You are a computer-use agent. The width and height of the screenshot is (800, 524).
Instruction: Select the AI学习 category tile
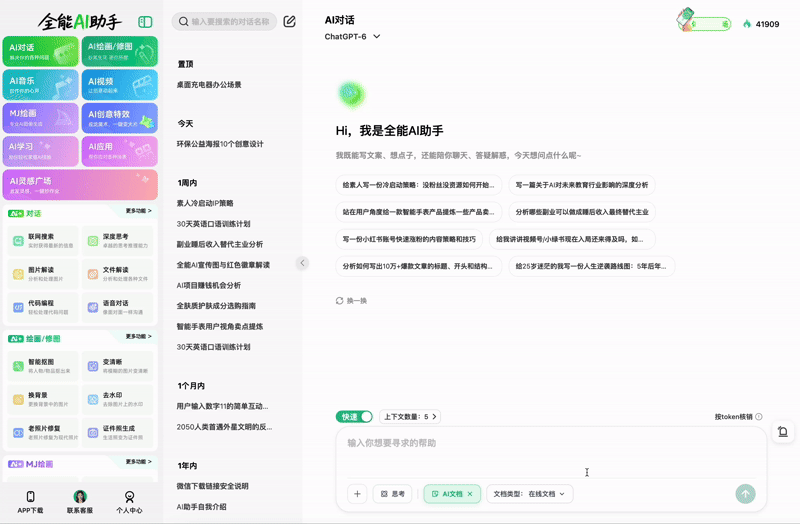point(41,151)
